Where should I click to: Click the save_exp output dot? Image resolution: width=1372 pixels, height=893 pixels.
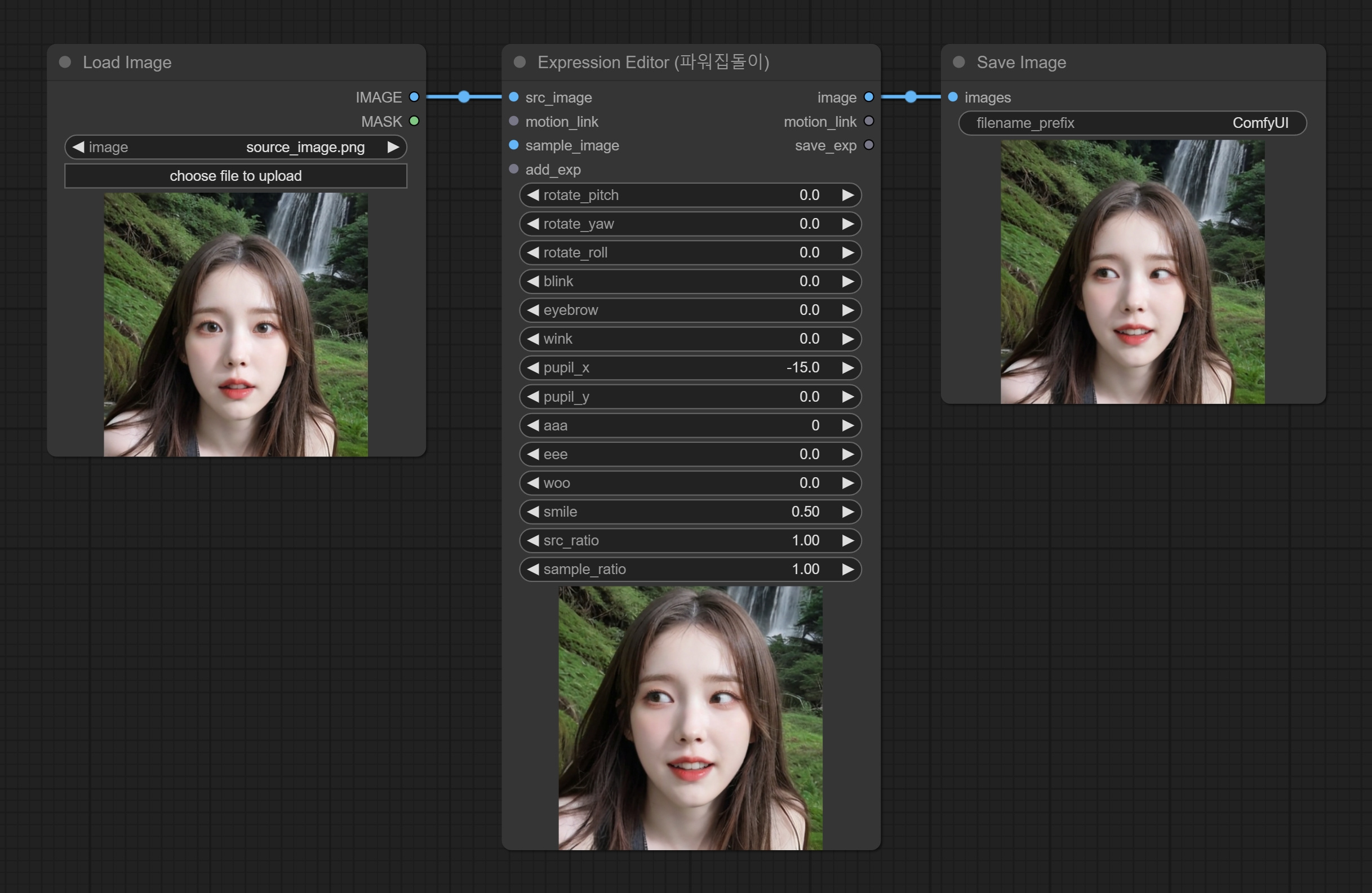pos(869,145)
